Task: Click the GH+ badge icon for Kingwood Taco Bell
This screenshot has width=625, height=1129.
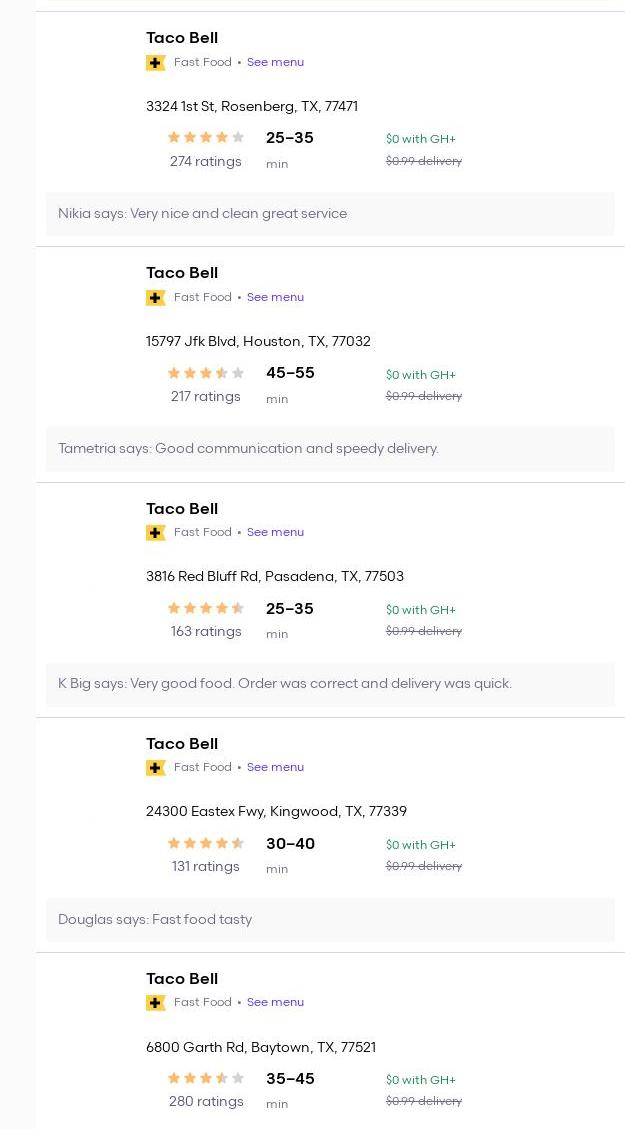Action: pos(155,768)
